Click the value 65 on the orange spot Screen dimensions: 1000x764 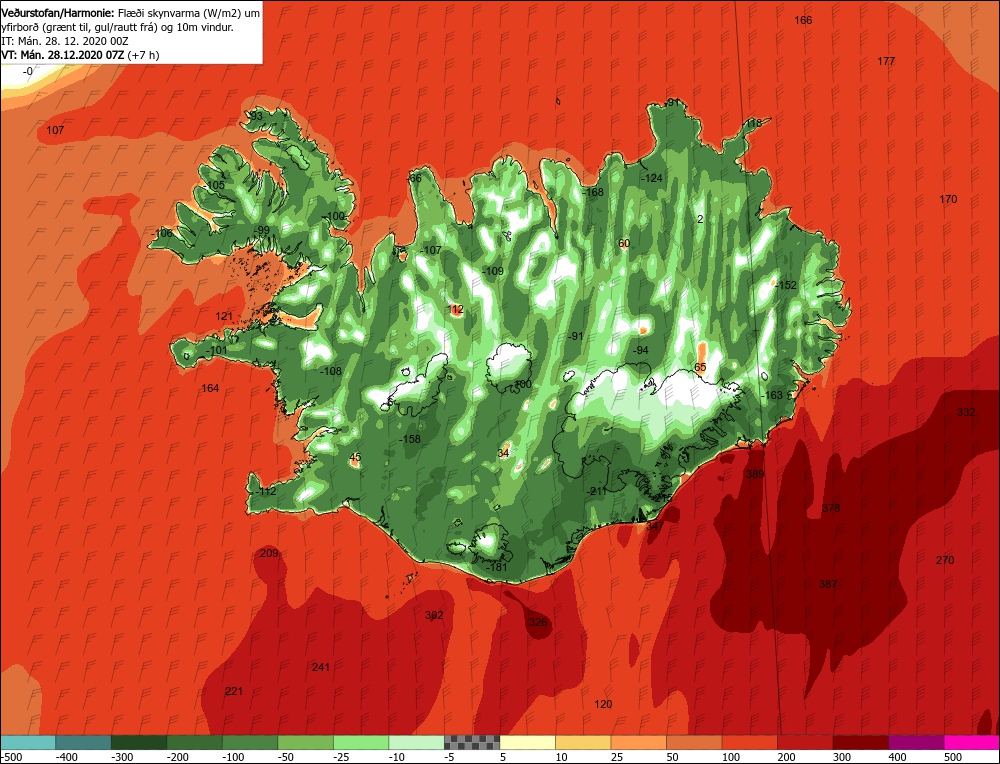click(x=700, y=368)
